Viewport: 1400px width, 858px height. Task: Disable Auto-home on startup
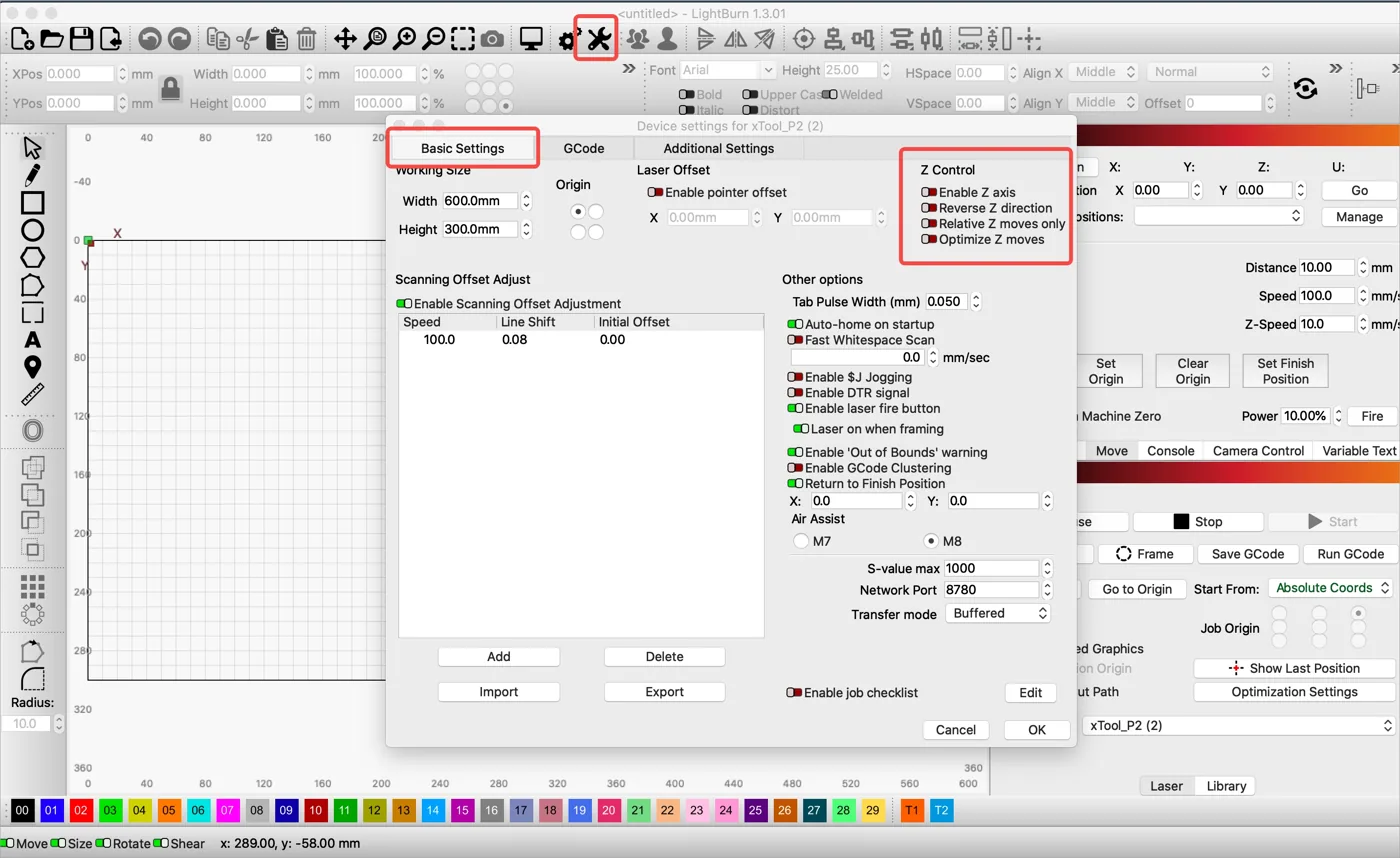coord(795,325)
